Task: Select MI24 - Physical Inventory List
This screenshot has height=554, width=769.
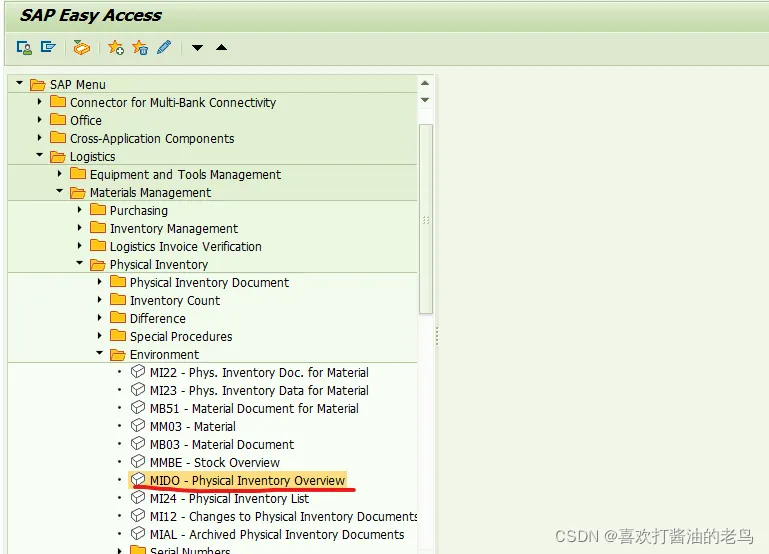Action: coord(230,499)
